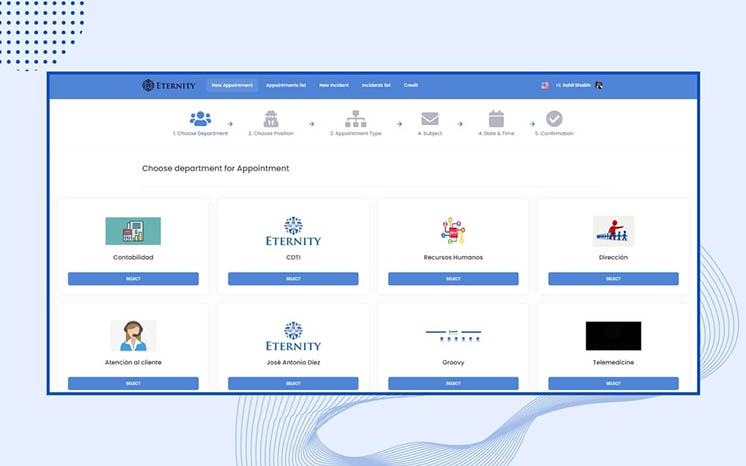Click Select under Dirección

pyautogui.click(x=613, y=279)
